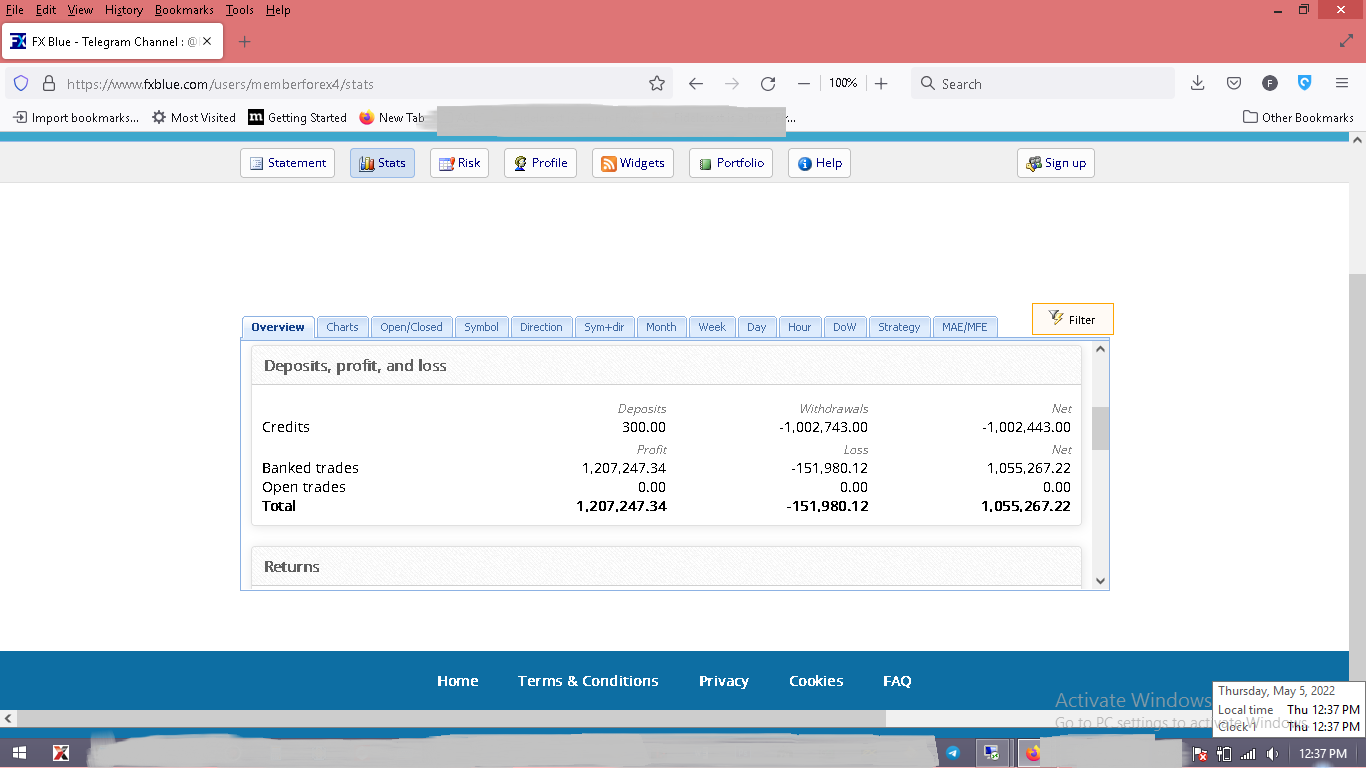Image resolution: width=1366 pixels, height=768 pixels.
Task: Click the Risk navigation button
Action: tap(459, 163)
